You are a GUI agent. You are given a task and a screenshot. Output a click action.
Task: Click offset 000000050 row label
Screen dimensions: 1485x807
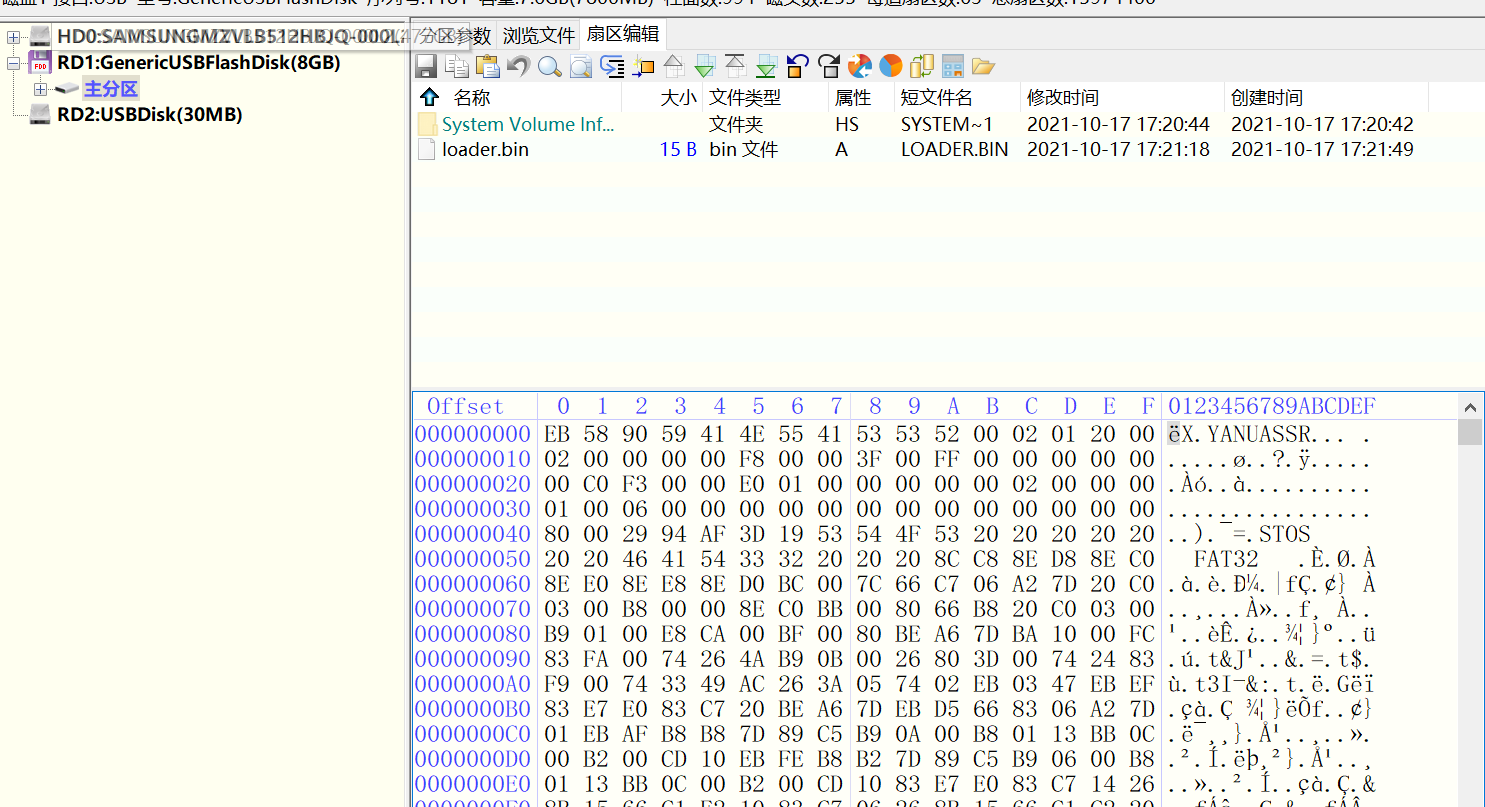pyautogui.click(x=473, y=559)
